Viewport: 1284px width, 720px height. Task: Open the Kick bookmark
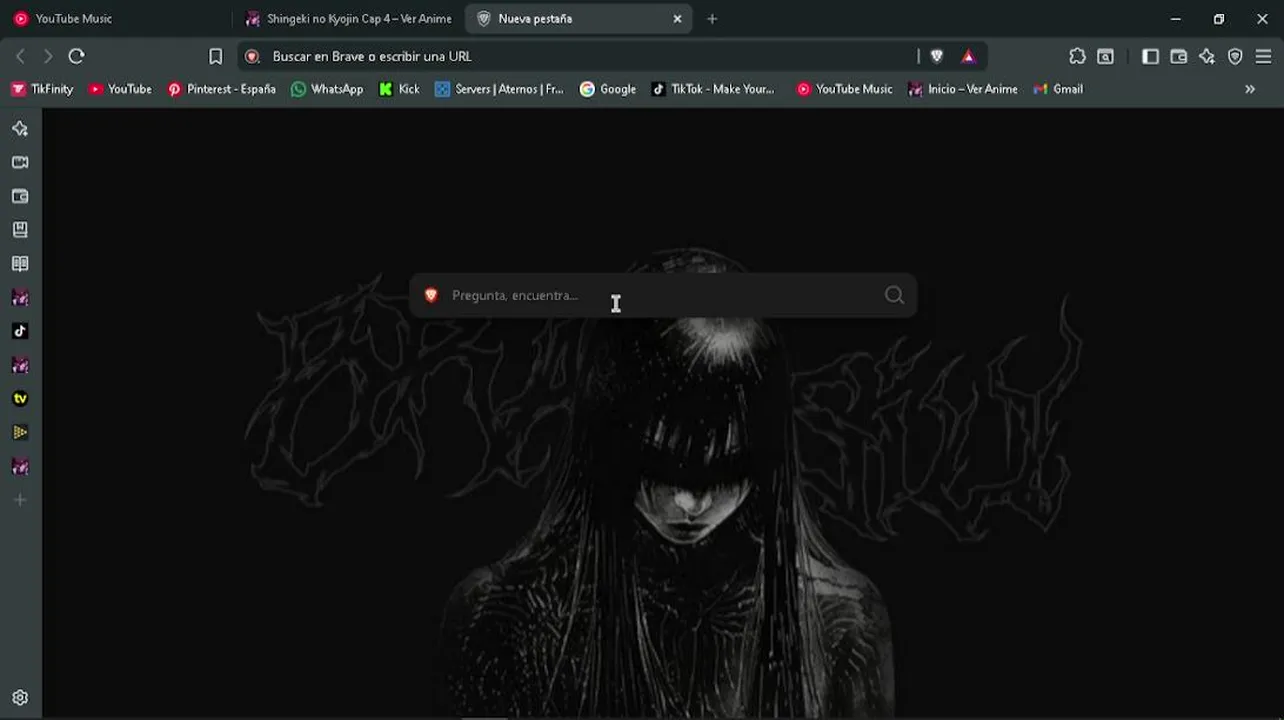click(399, 89)
